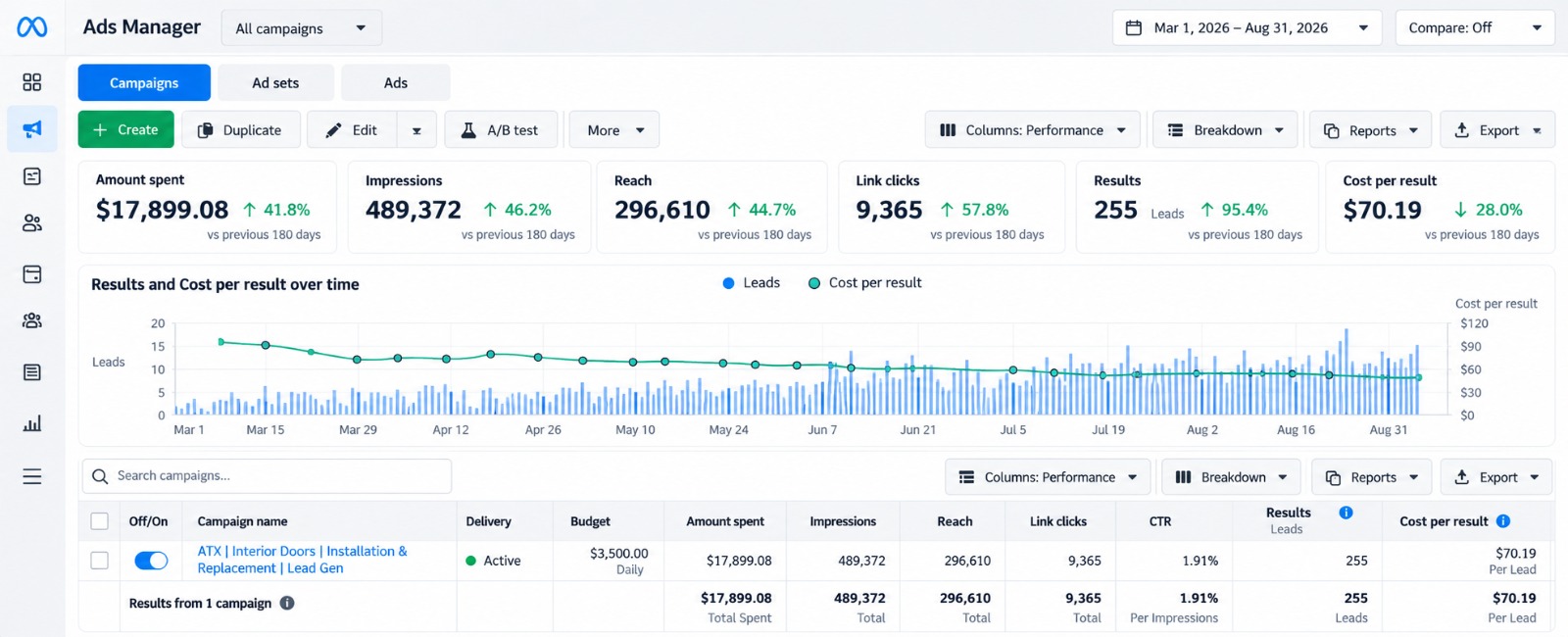Toggle off the ATX Interior Doors campaign switch
The width and height of the screenshot is (1568, 637).
[151, 561]
